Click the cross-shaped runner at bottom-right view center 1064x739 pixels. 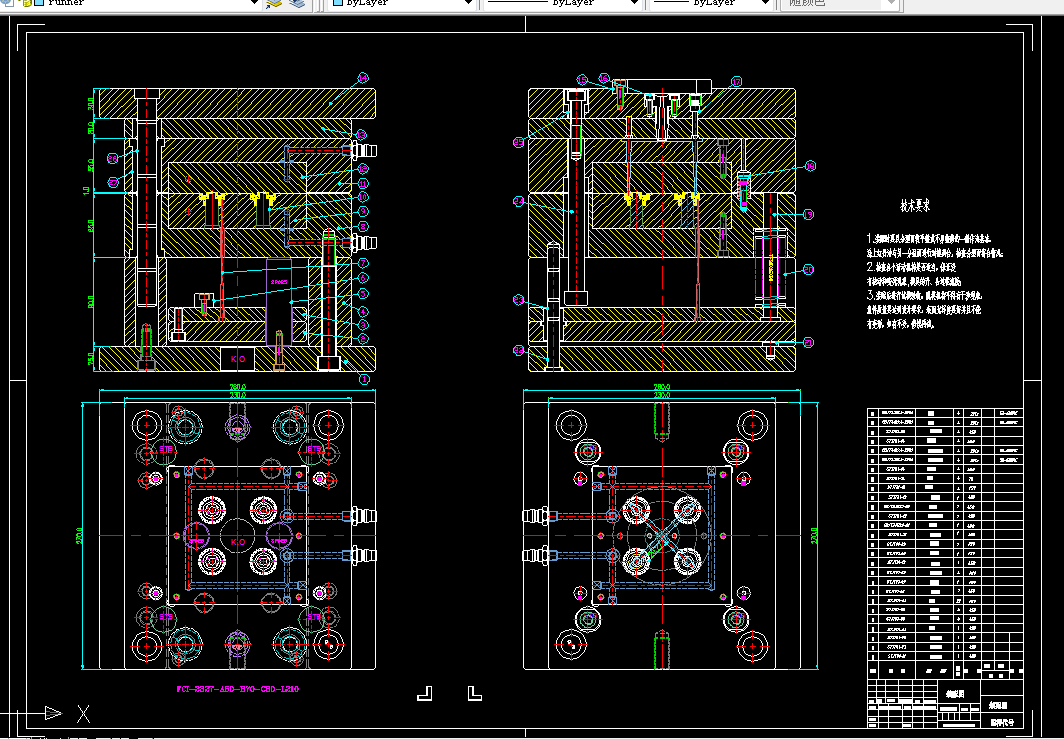click(661, 536)
